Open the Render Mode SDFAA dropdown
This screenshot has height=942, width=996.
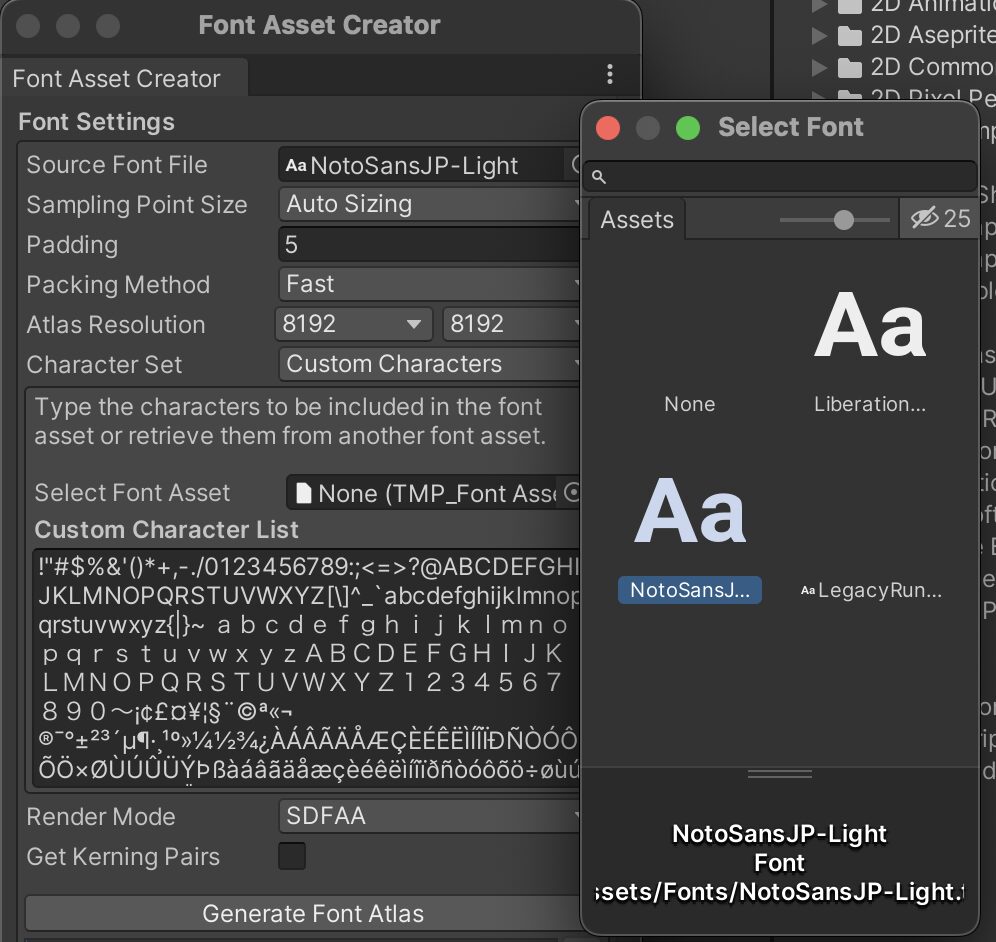pos(430,816)
